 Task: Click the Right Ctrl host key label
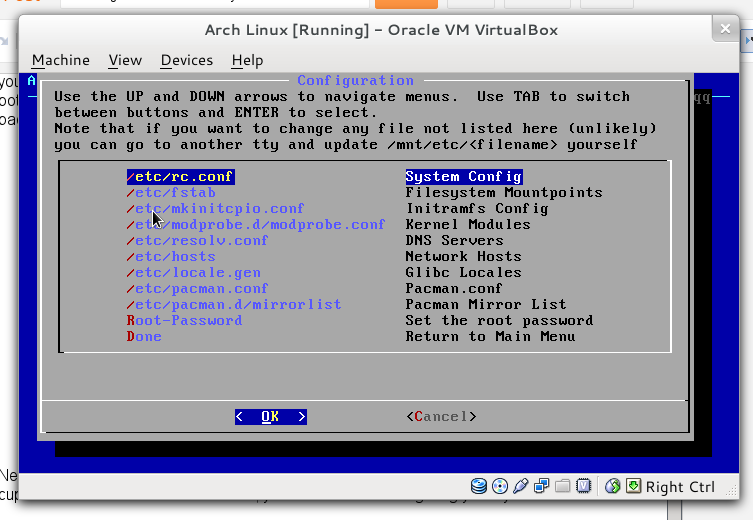click(x=680, y=487)
